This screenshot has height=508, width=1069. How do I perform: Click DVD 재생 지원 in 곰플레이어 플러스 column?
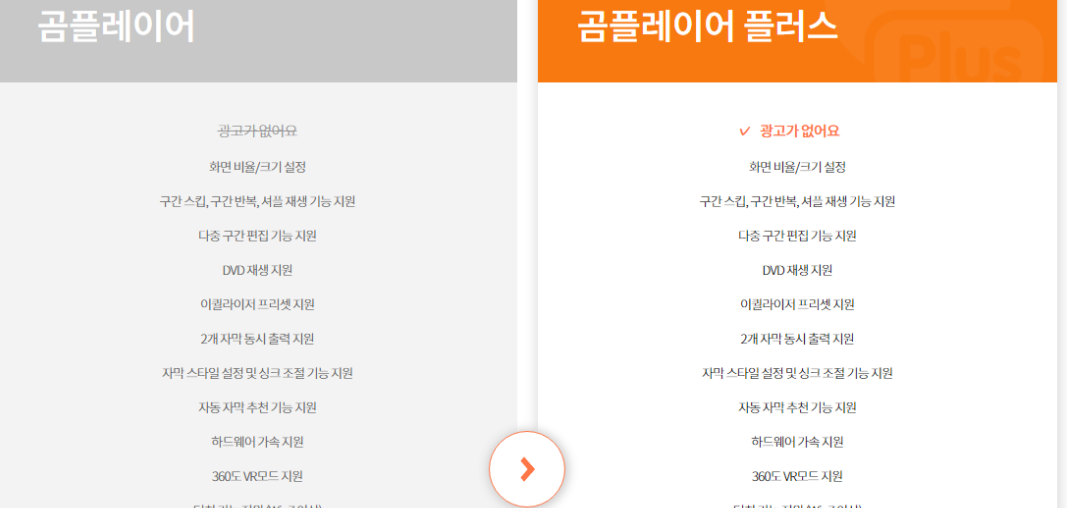click(797, 270)
